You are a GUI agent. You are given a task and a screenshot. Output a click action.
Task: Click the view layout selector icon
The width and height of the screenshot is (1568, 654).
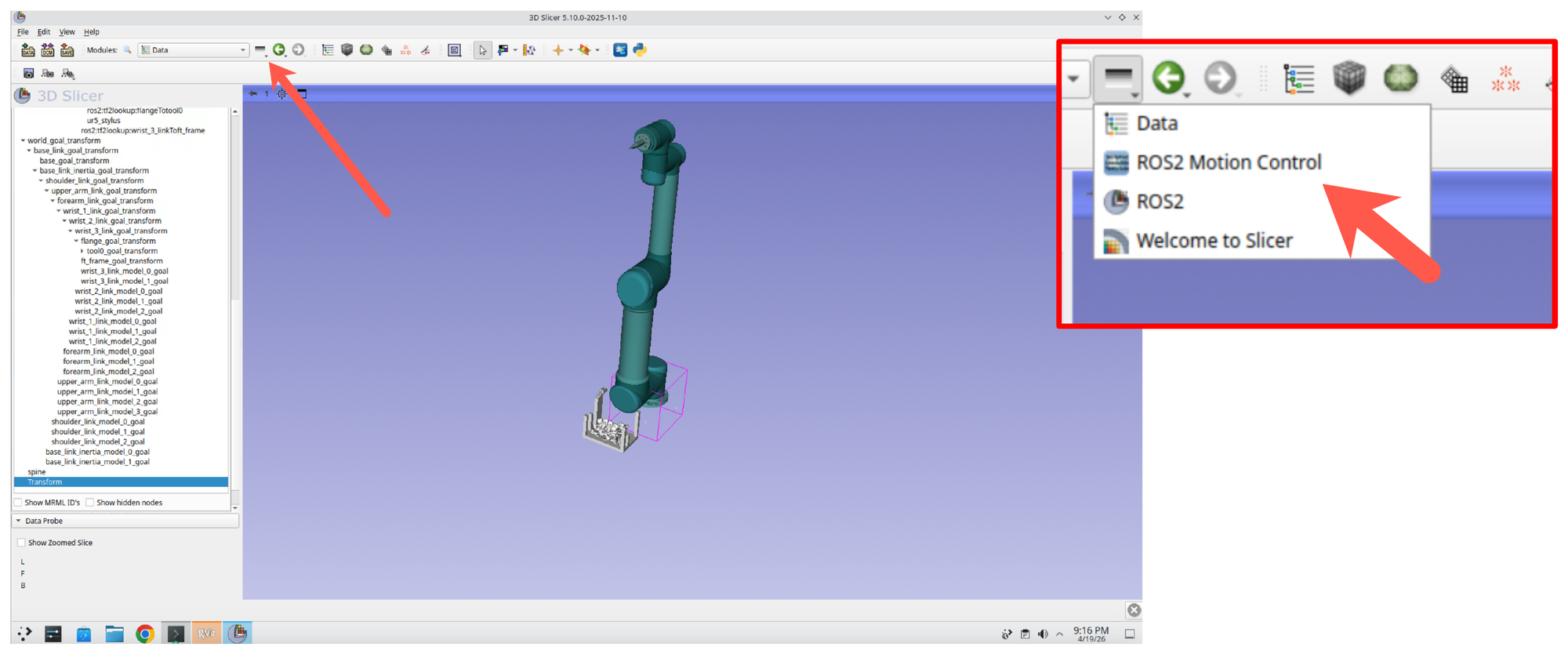pos(455,50)
